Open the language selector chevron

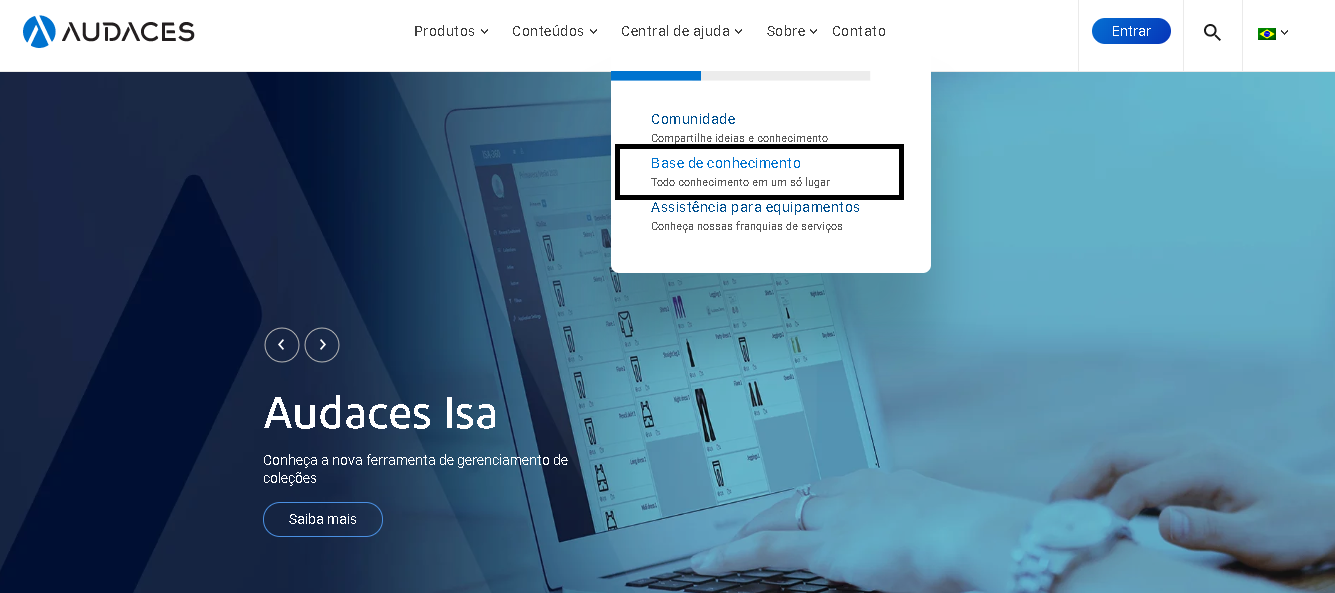click(x=1285, y=33)
